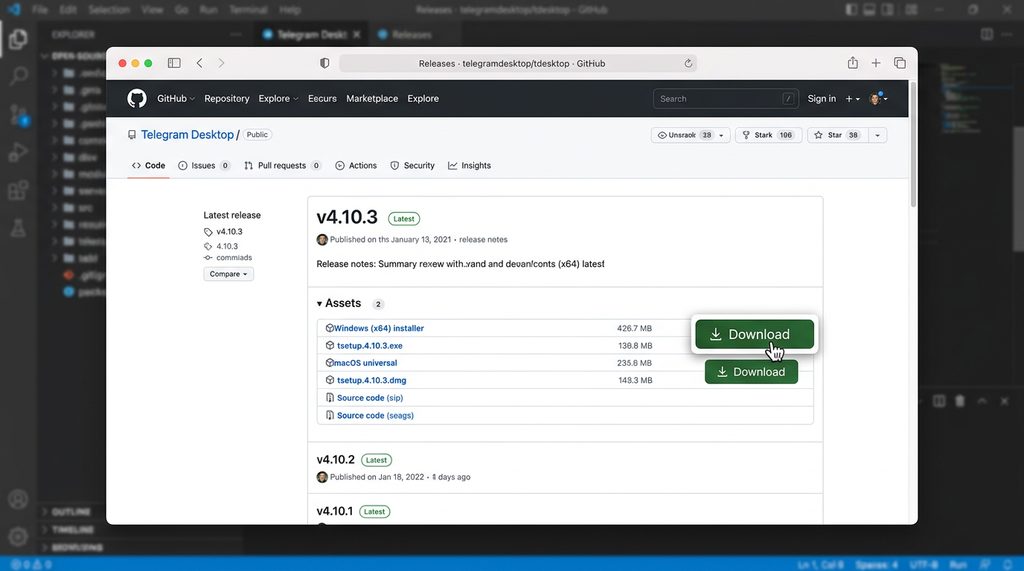Switch to the Actions tab

click(356, 166)
